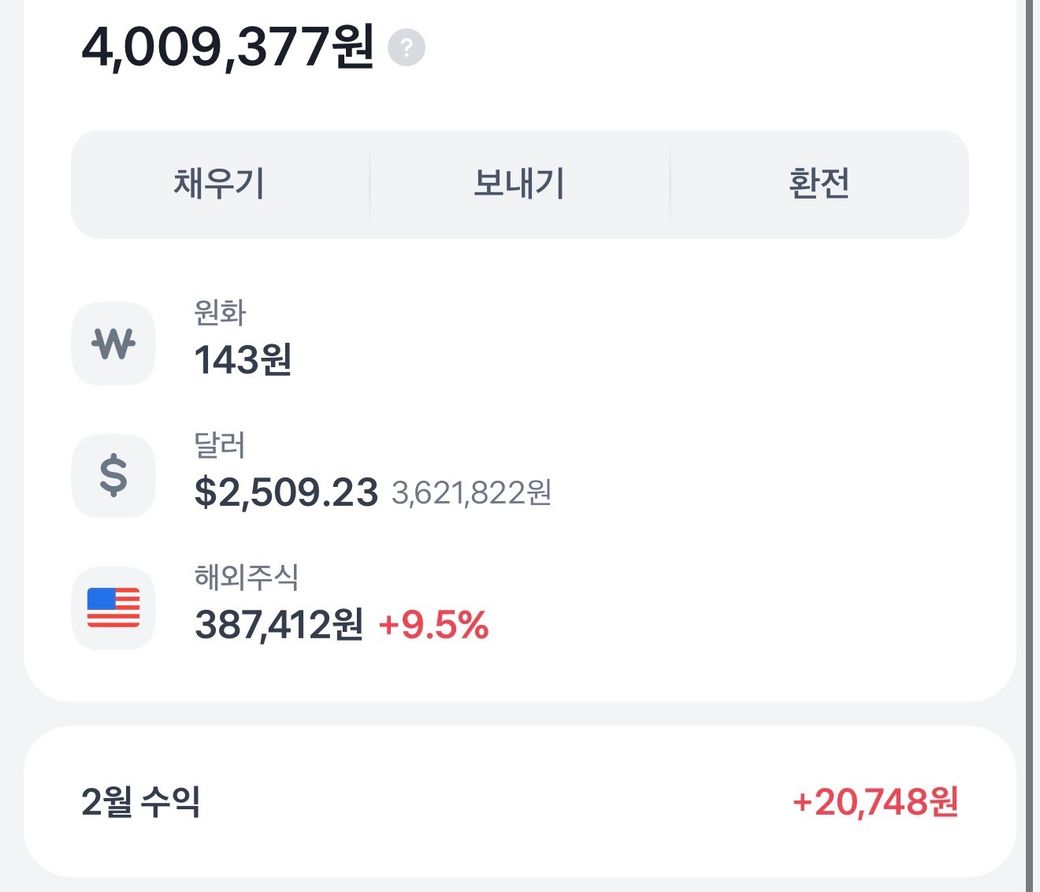The height and width of the screenshot is (892, 1040).
Task: Click the 387,412원 stock value
Action: tap(278, 625)
